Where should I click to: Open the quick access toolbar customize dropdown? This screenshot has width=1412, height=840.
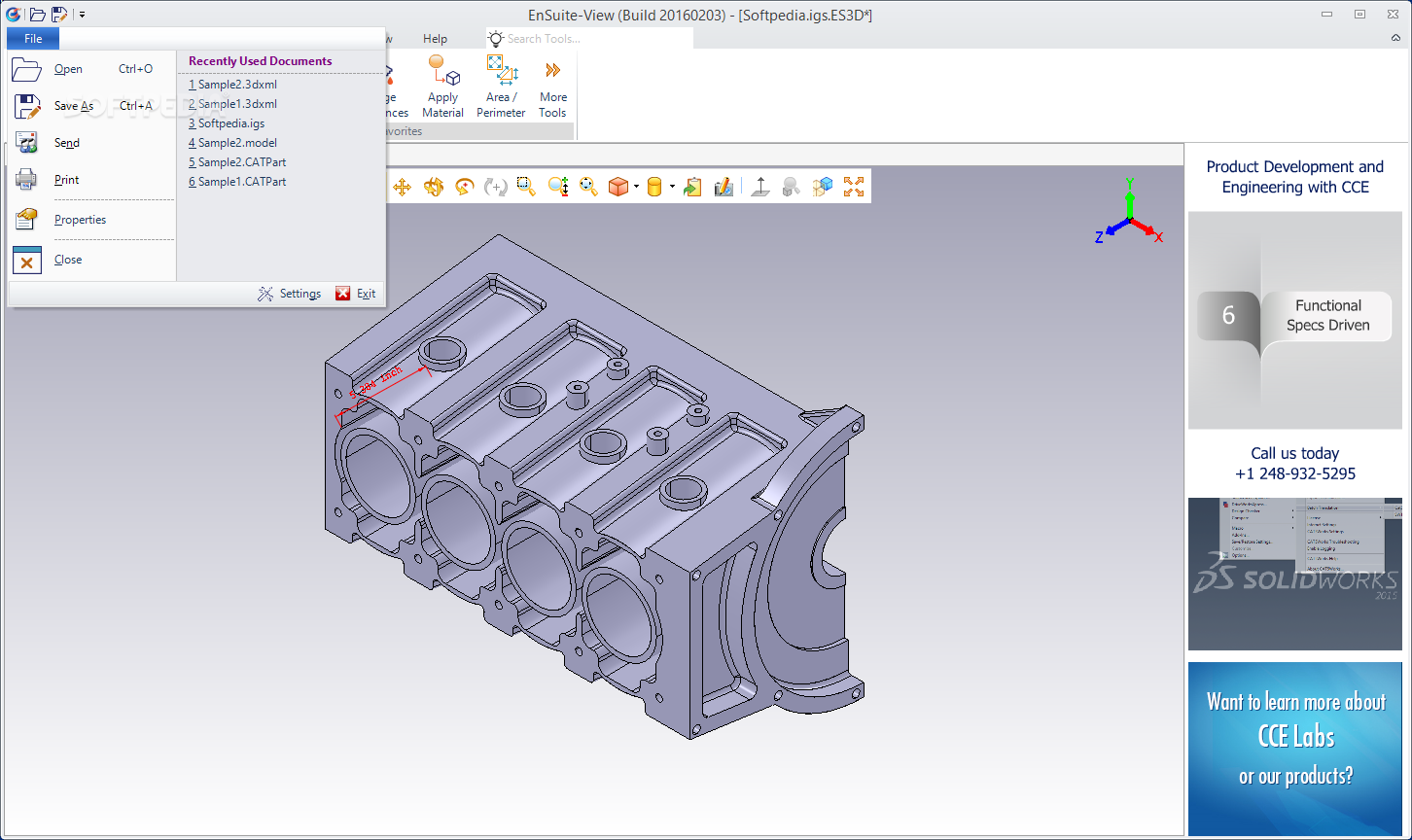point(83,15)
